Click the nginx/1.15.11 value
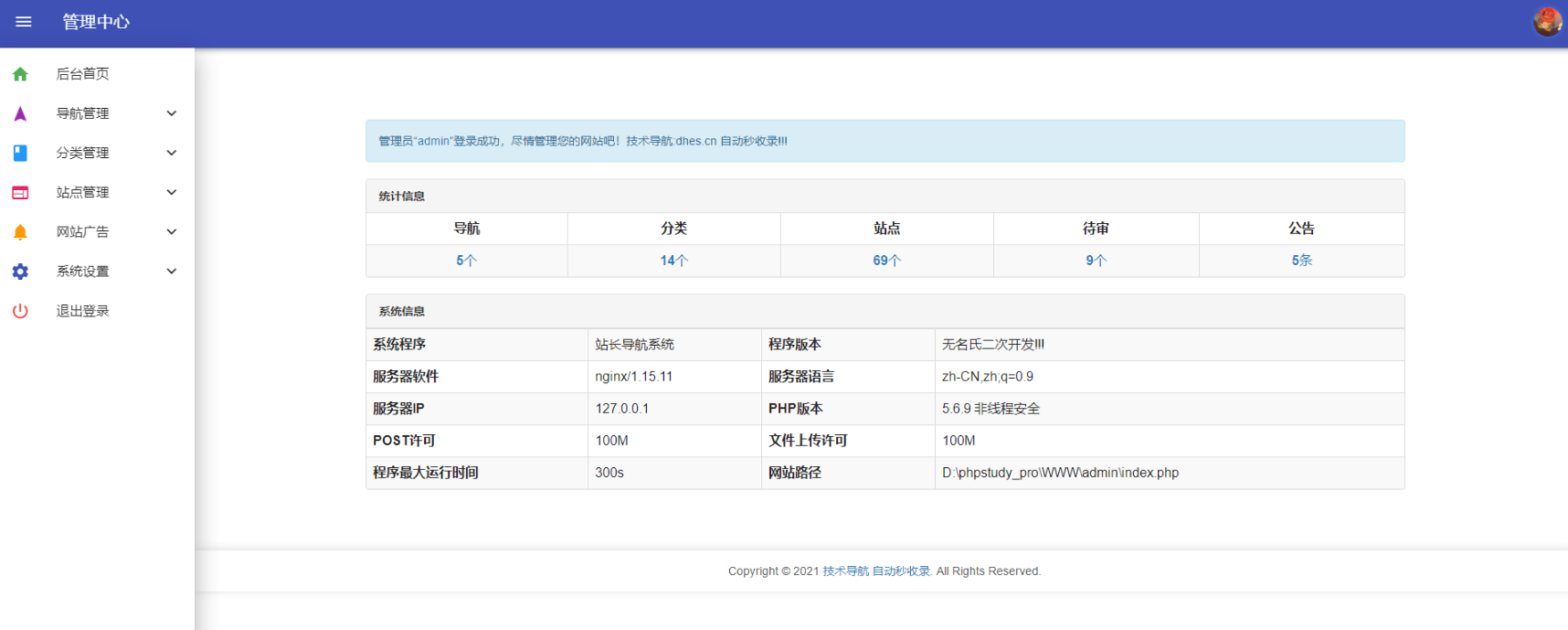This screenshot has height=630, width=1568. pos(633,377)
